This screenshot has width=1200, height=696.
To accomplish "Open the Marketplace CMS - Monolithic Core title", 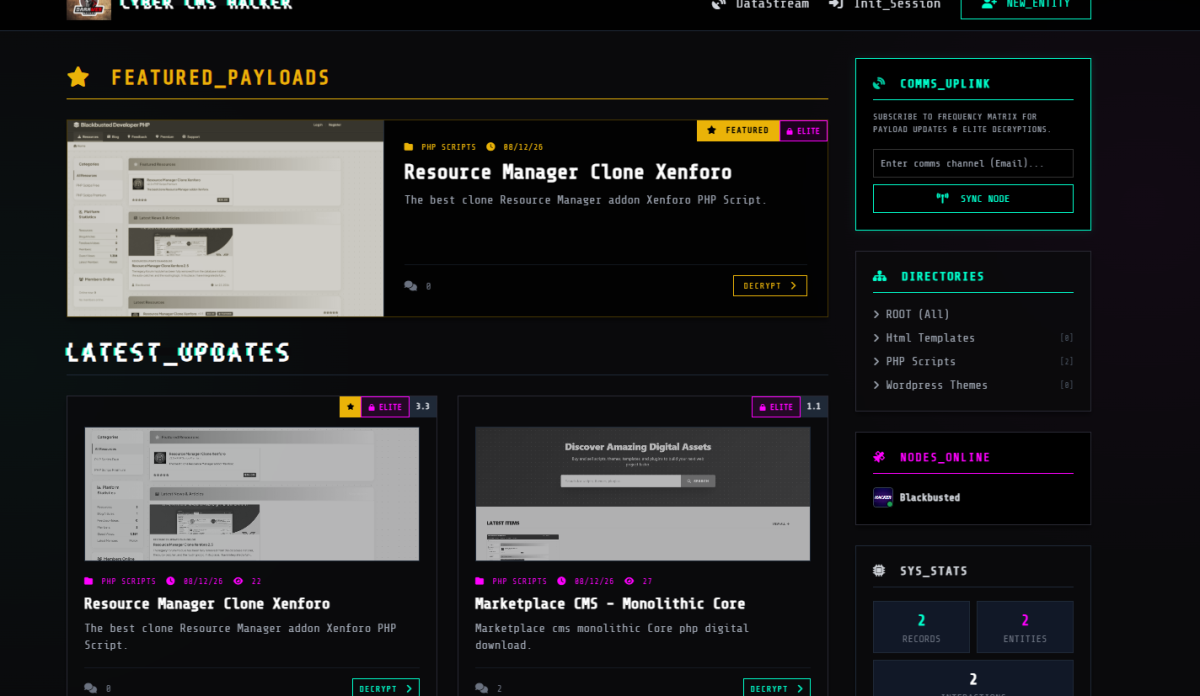I will coord(610,604).
